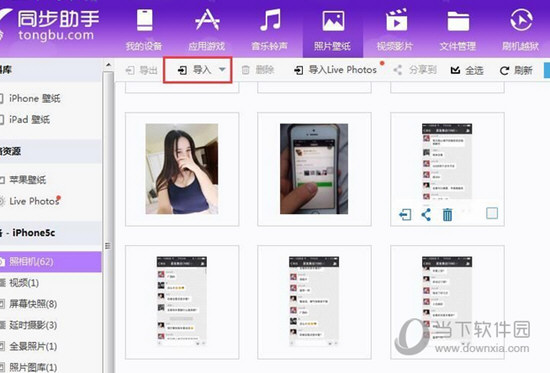This screenshot has width=550, height=373.
Task: Click the tongbu.com logo
Action: click(50, 25)
